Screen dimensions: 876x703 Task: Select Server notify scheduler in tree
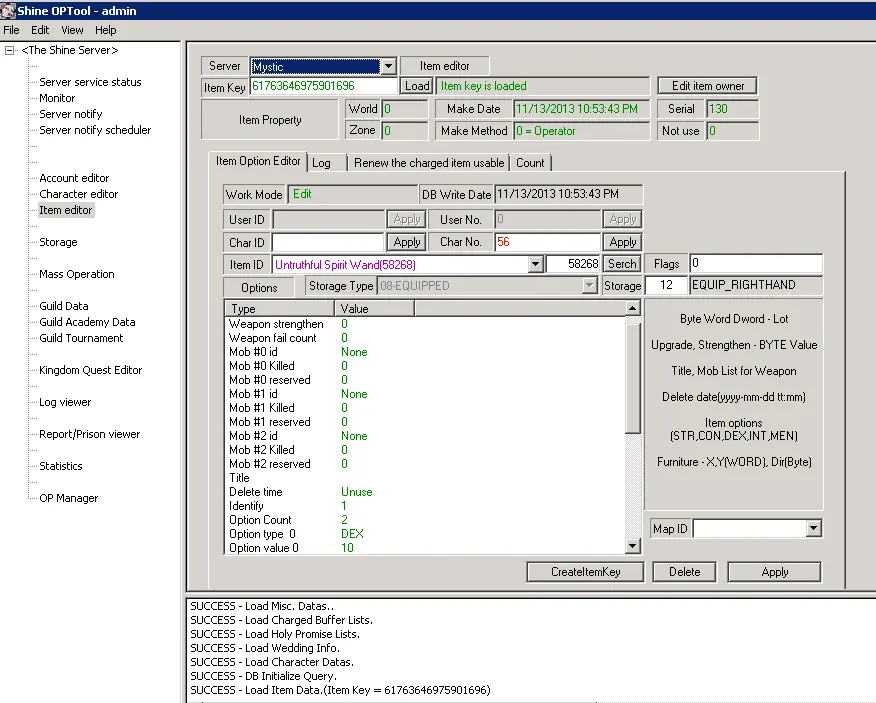(95, 130)
